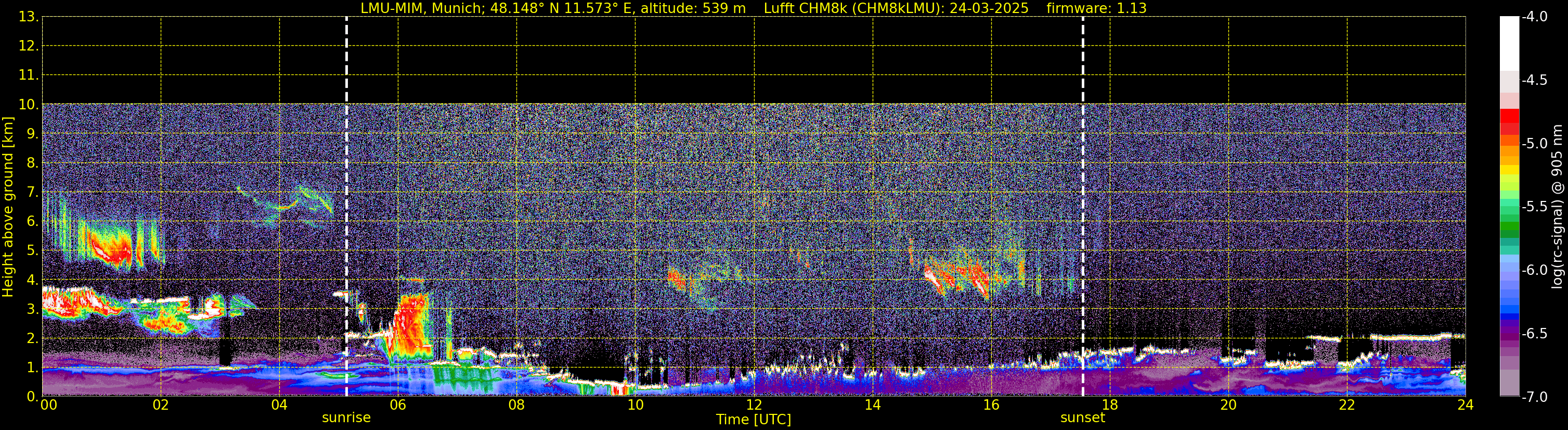This screenshot has height=430, width=1568.
Task: Click the colorbar tick label -7.0
Action: click(1534, 397)
